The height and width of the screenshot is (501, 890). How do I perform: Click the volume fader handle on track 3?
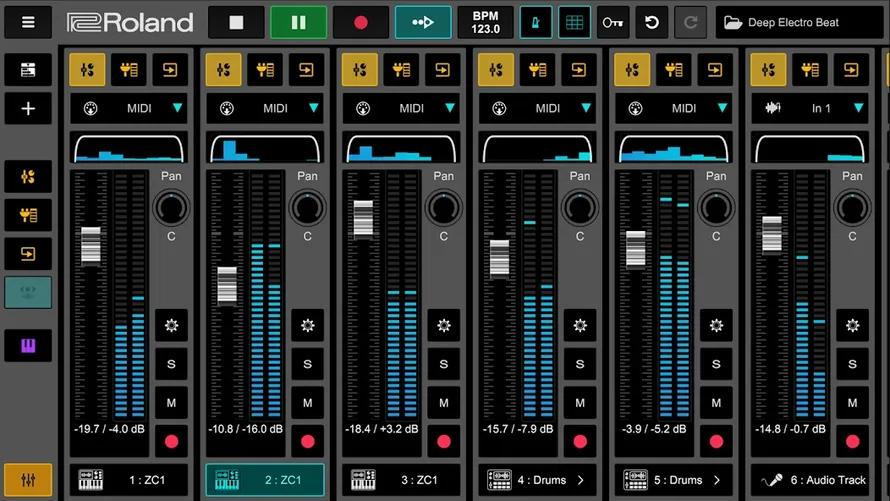(x=363, y=218)
